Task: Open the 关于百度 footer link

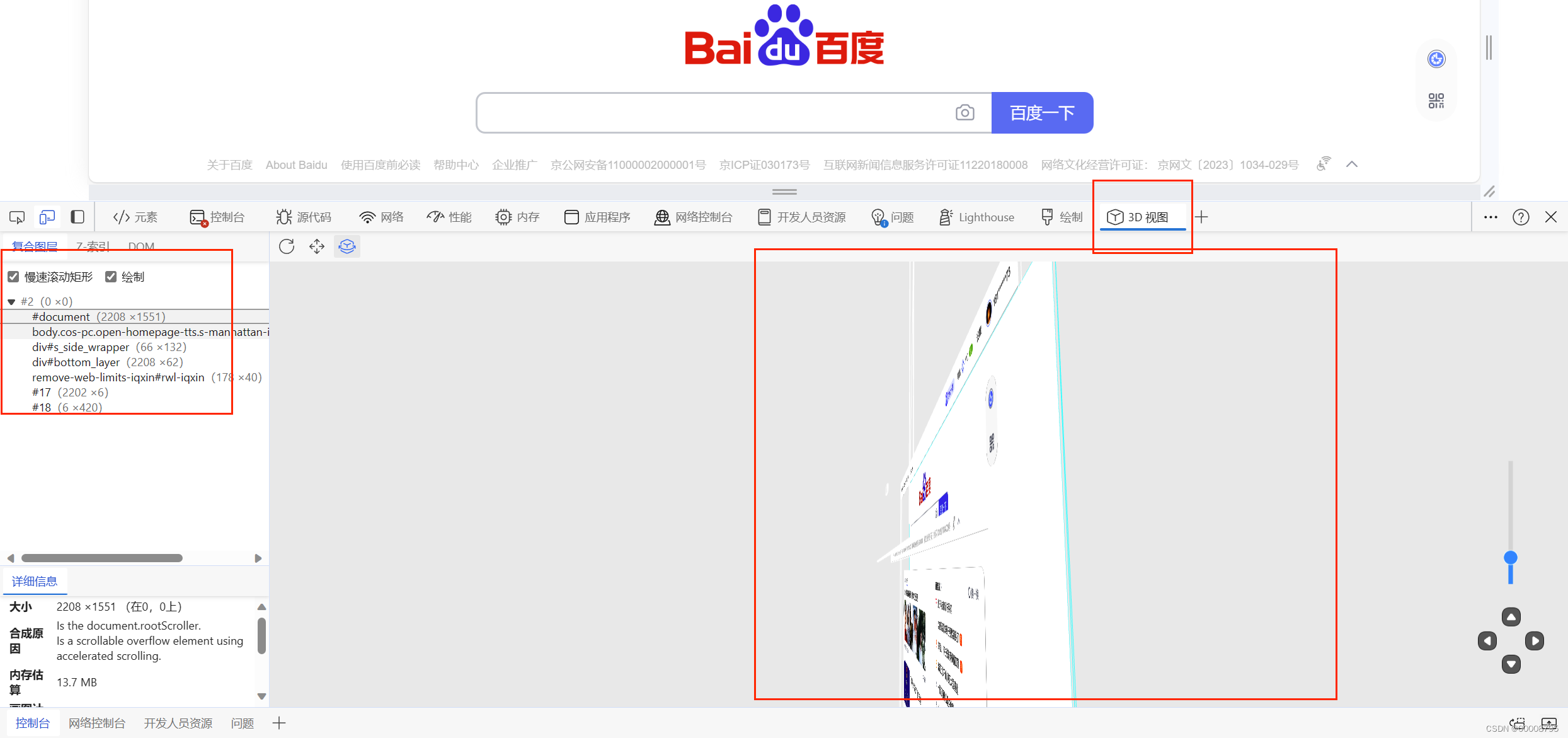Action: point(229,165)
